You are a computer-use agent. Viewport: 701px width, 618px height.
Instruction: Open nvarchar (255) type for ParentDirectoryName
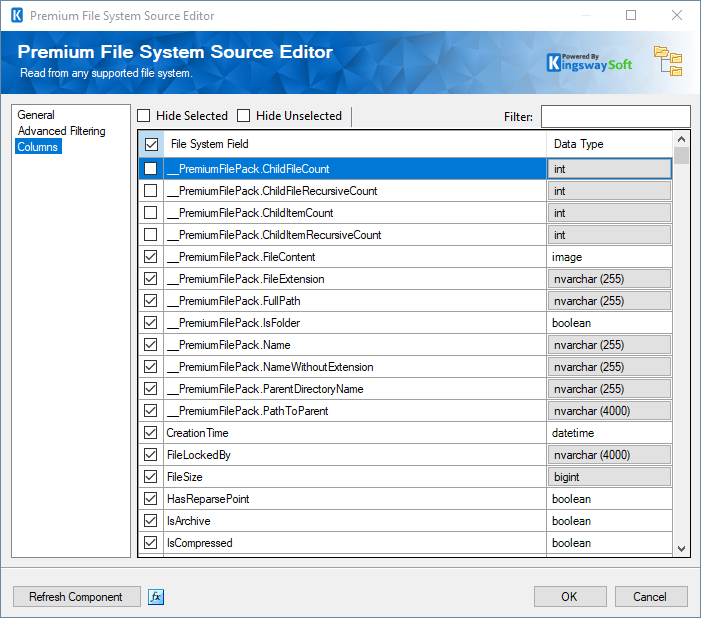(609, 389)
